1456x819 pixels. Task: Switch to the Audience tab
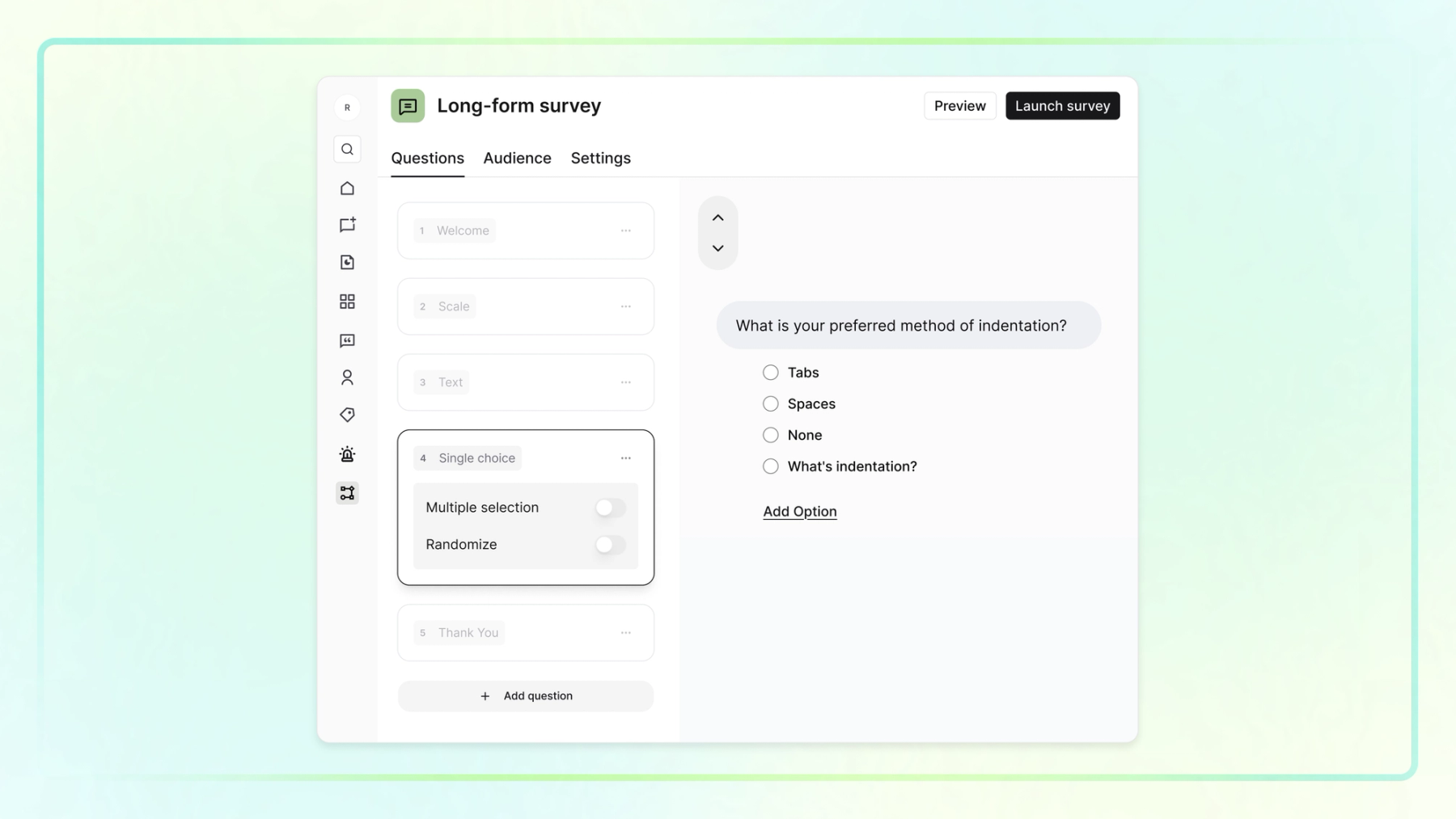pyautogui.click(x=518, y=158)
